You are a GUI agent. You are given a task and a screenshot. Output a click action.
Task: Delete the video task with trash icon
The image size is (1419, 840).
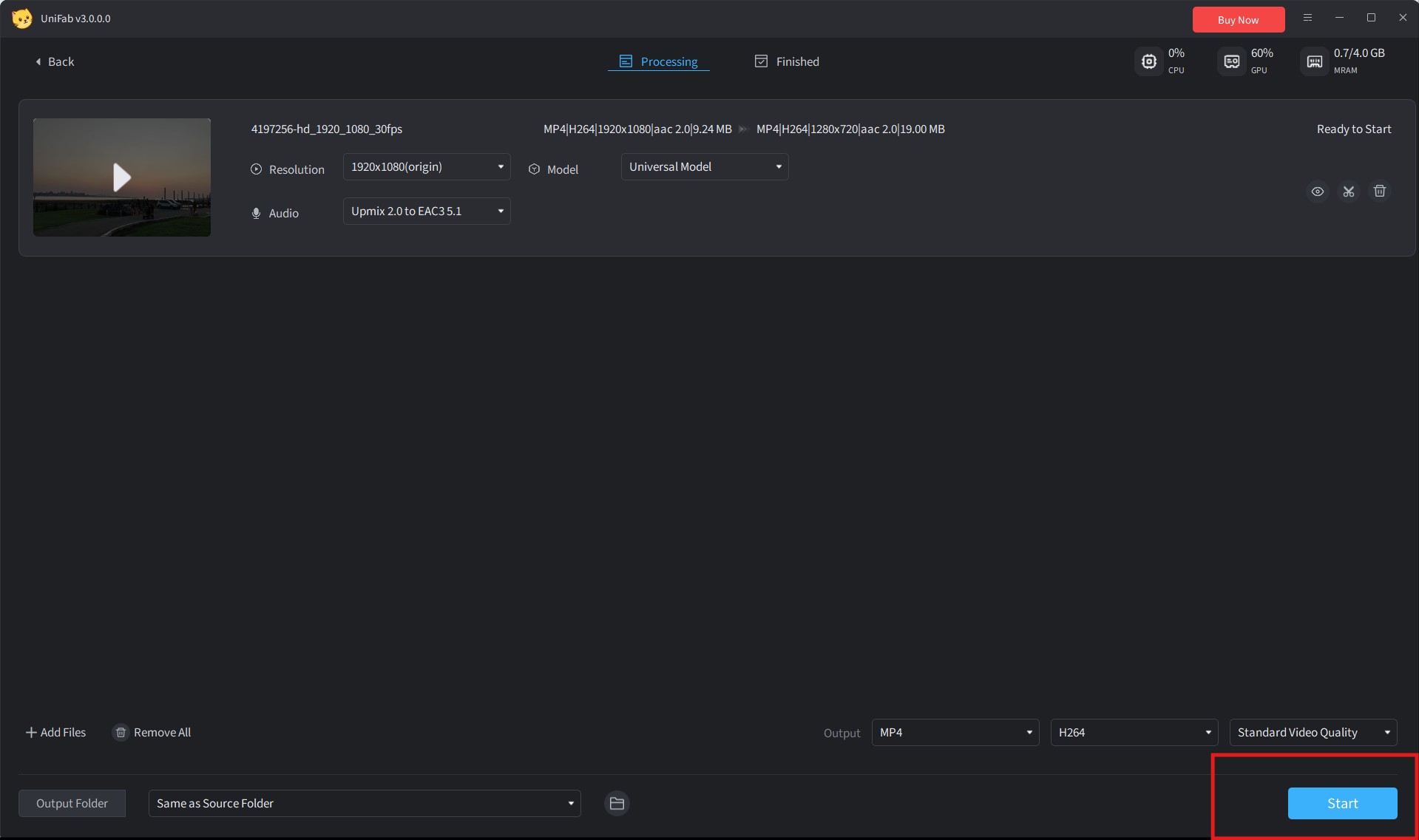(1380, 192)
